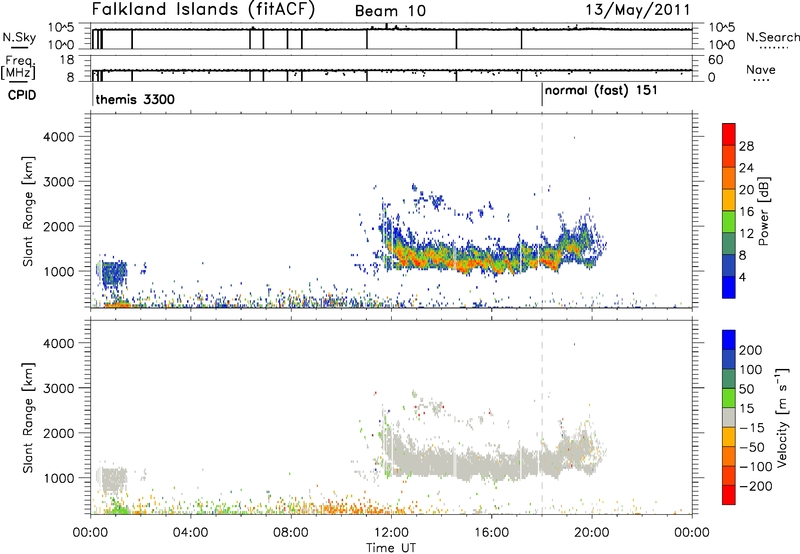Click the 'CPID' row label
Image resolution: width=800 pixels, height=554 pixels.
pyautogui.click(x=22, y=95)
